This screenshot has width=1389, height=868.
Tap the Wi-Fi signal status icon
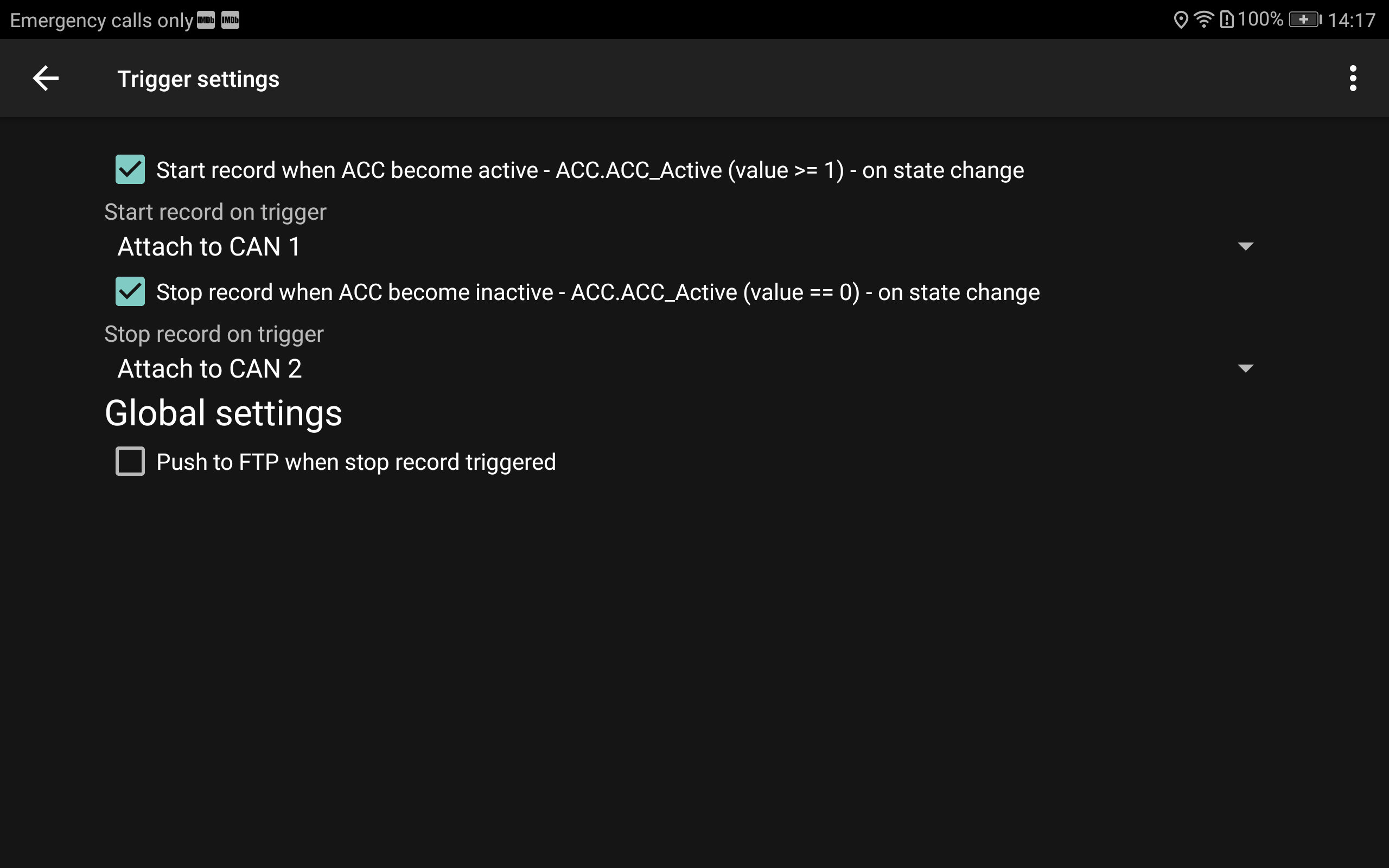1203,20
